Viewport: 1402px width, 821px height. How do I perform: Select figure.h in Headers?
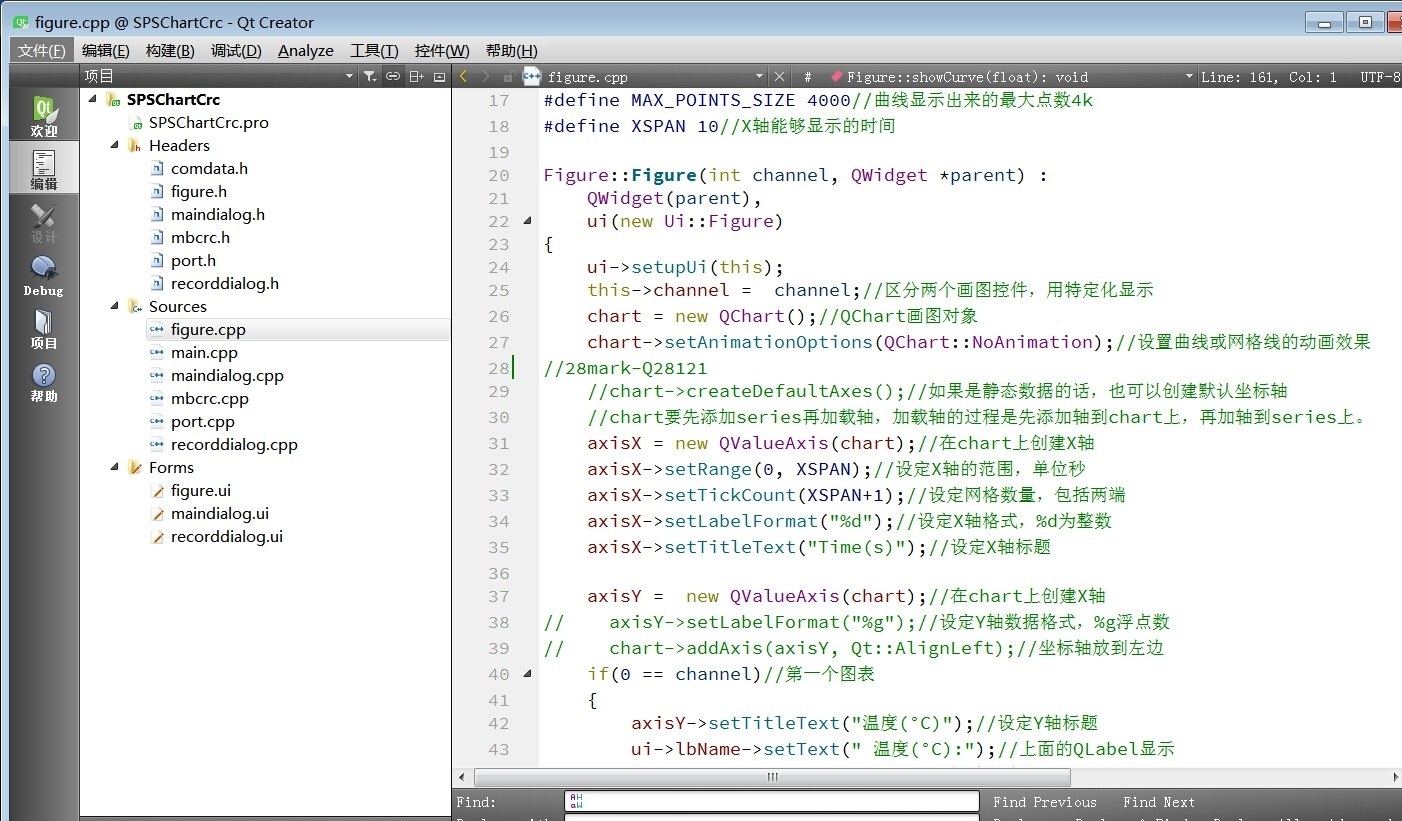pyautogui.click(x=198, y=191)
